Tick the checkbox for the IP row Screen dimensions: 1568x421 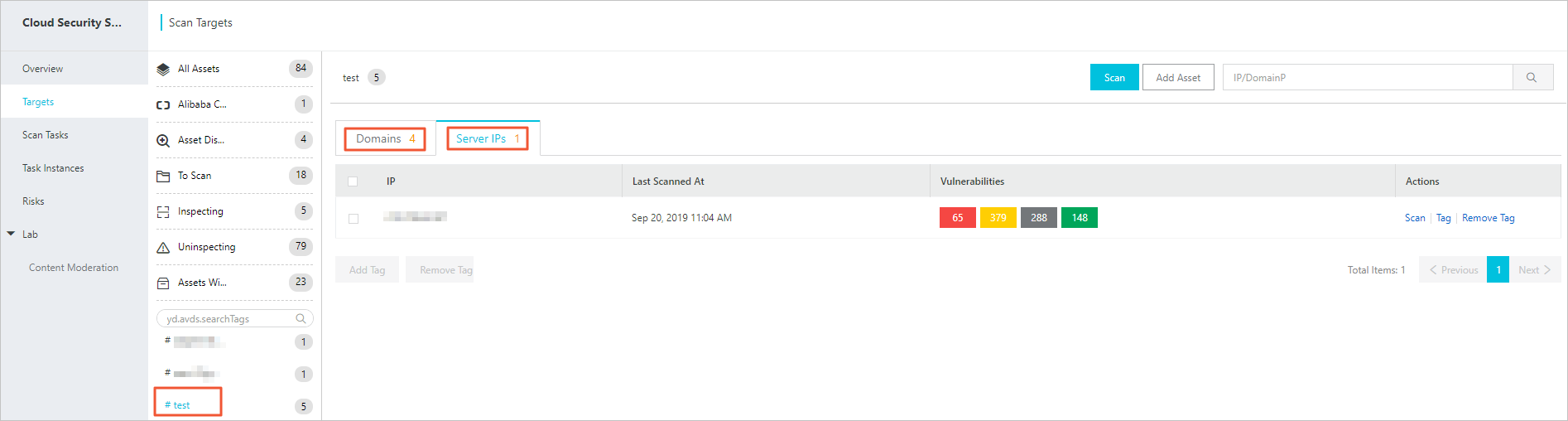click(x=354, y=219)
